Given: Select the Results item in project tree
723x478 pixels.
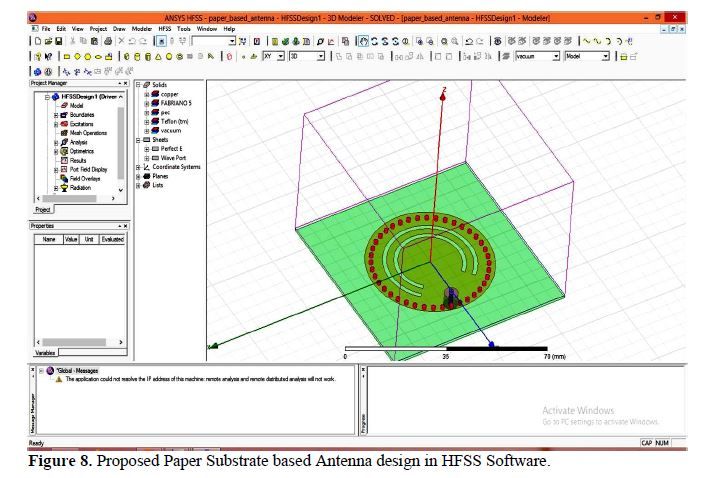Looking at the screenshot, I should coord(78,161).
